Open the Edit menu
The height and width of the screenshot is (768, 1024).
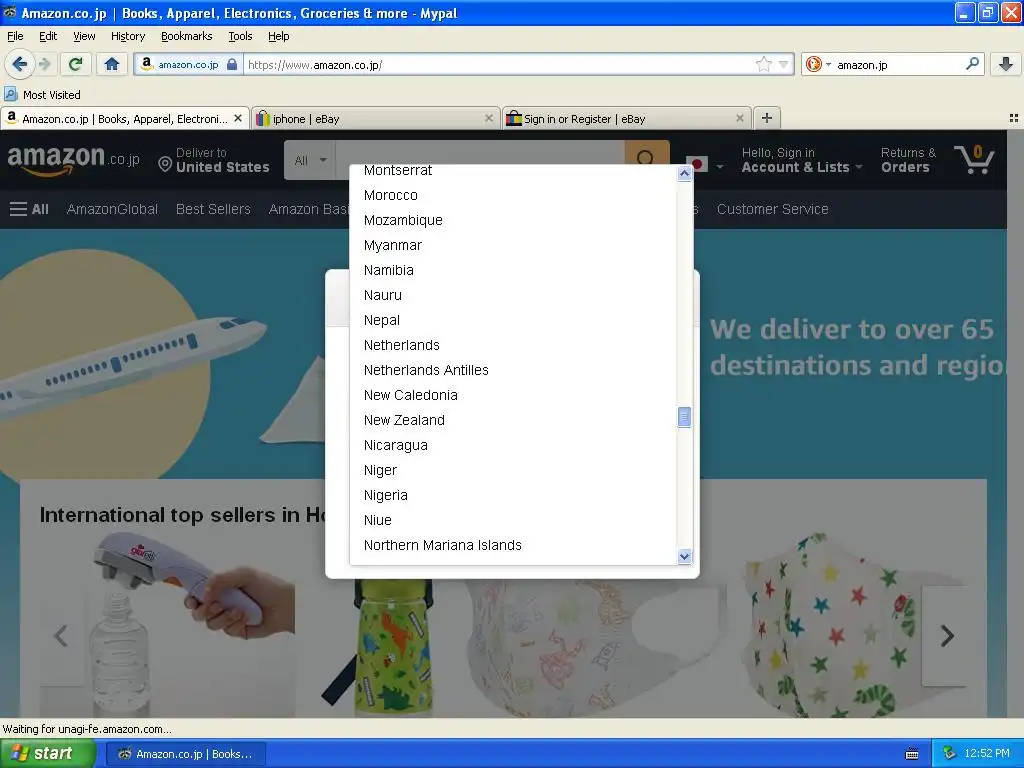48,36
